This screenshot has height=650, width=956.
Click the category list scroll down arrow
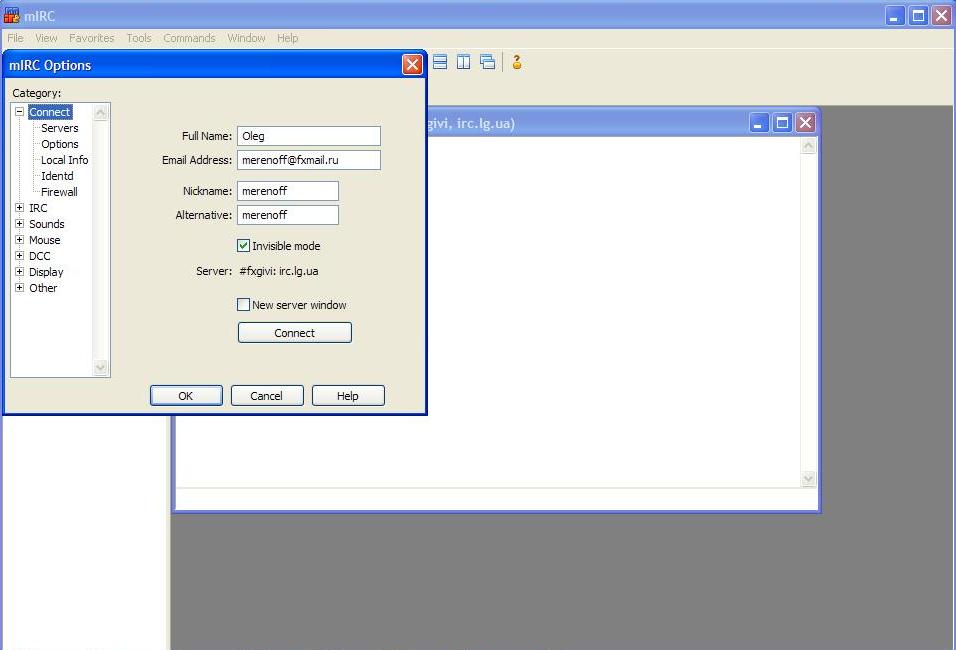pyautogui.click(x=101, y=367)
